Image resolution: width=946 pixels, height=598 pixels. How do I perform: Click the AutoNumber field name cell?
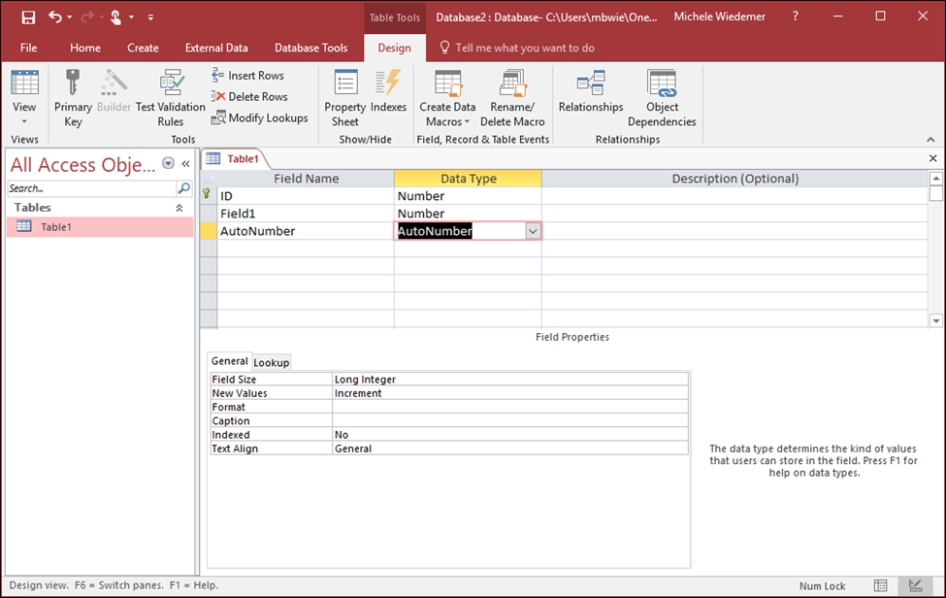coord(305,231)
